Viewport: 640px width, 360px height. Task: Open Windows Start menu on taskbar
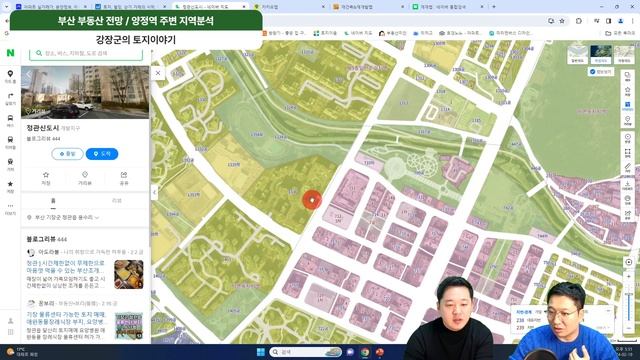(260, 352)
